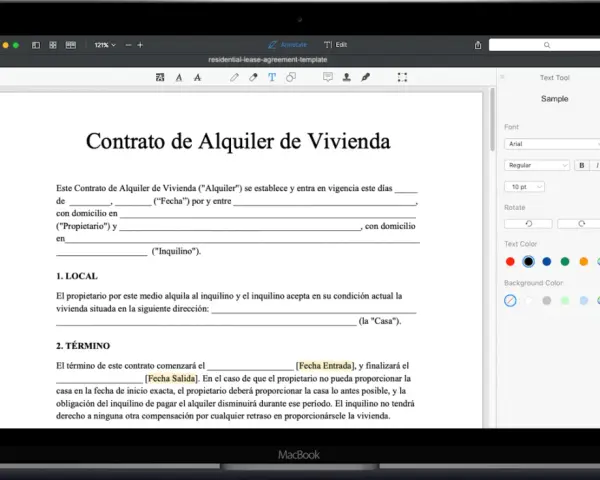Image resolution: width=600 pixels, height=480 pixels.
Task: Rotate text counterclockwise
Action: coord(528,224)
